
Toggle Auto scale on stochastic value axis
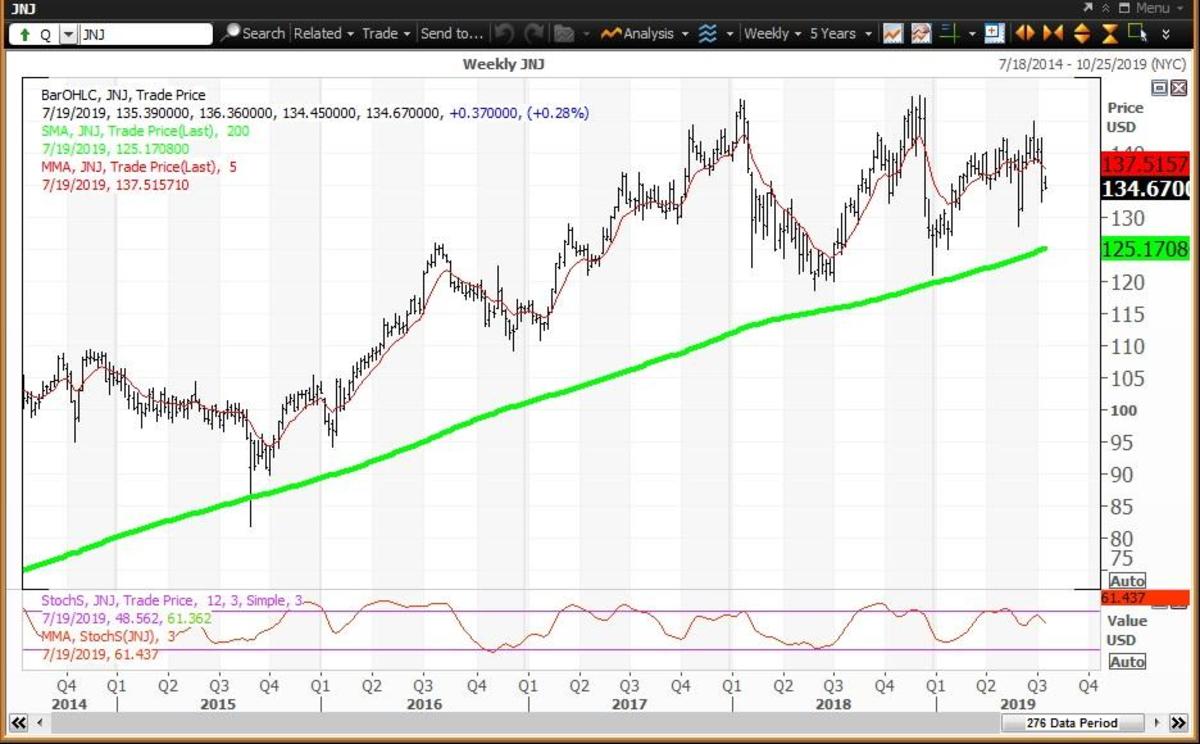click(x=1127, y=662)
